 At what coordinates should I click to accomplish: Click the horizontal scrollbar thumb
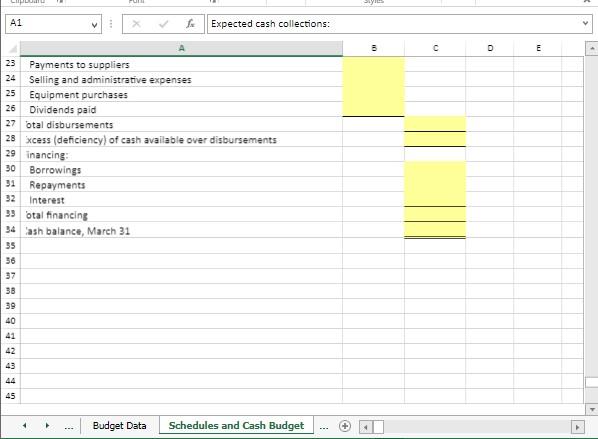click(x=378, y=427)
